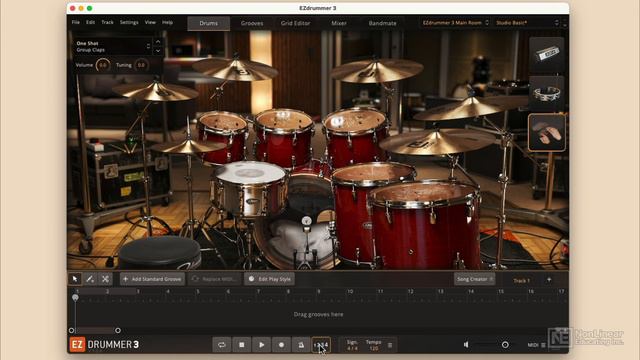Click bar 9 on timeline ruler
Image resolution: width=640 pixels, height=360 pixels.
[319, 291]
